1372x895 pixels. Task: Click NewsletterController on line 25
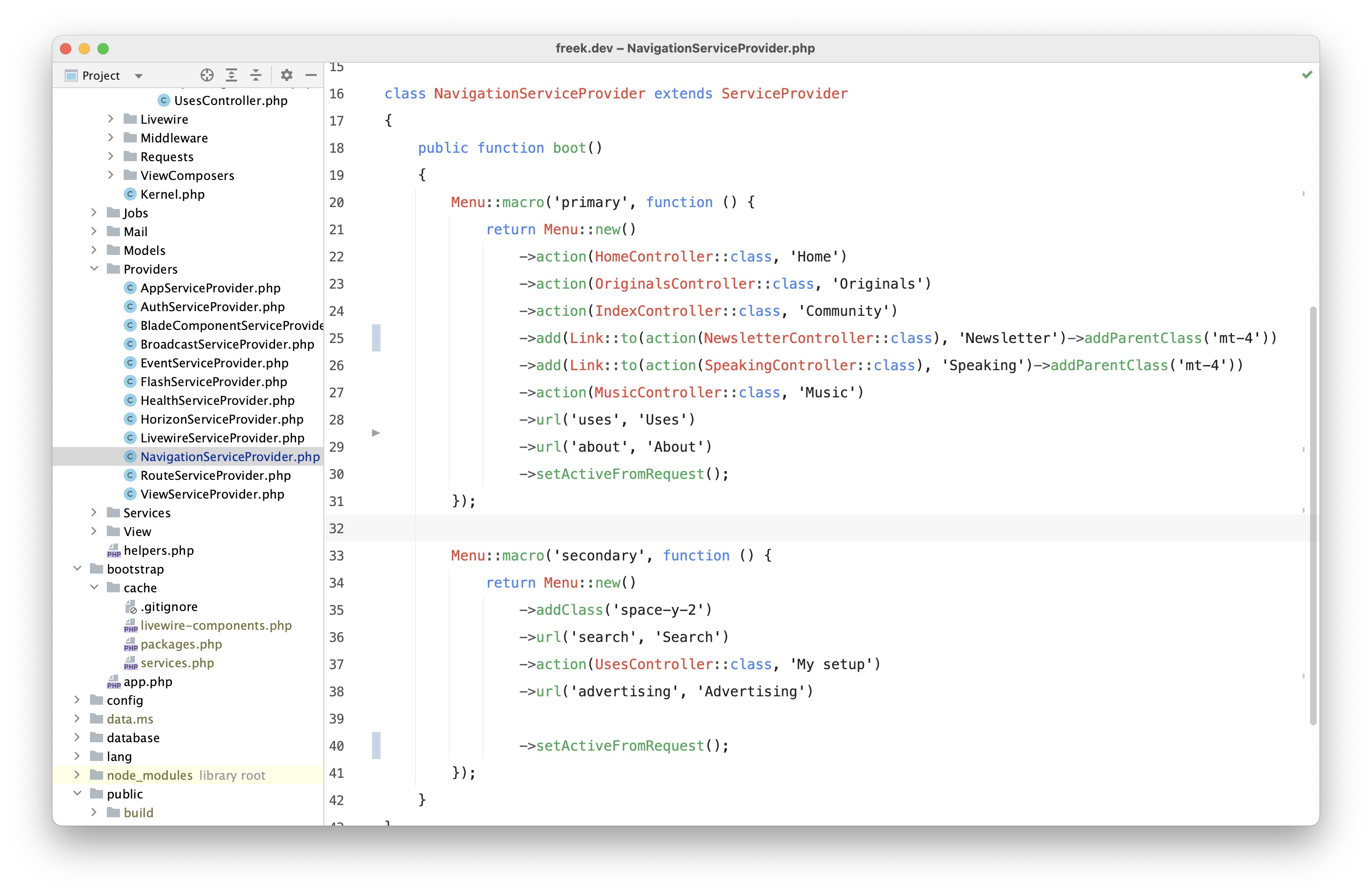788,338
